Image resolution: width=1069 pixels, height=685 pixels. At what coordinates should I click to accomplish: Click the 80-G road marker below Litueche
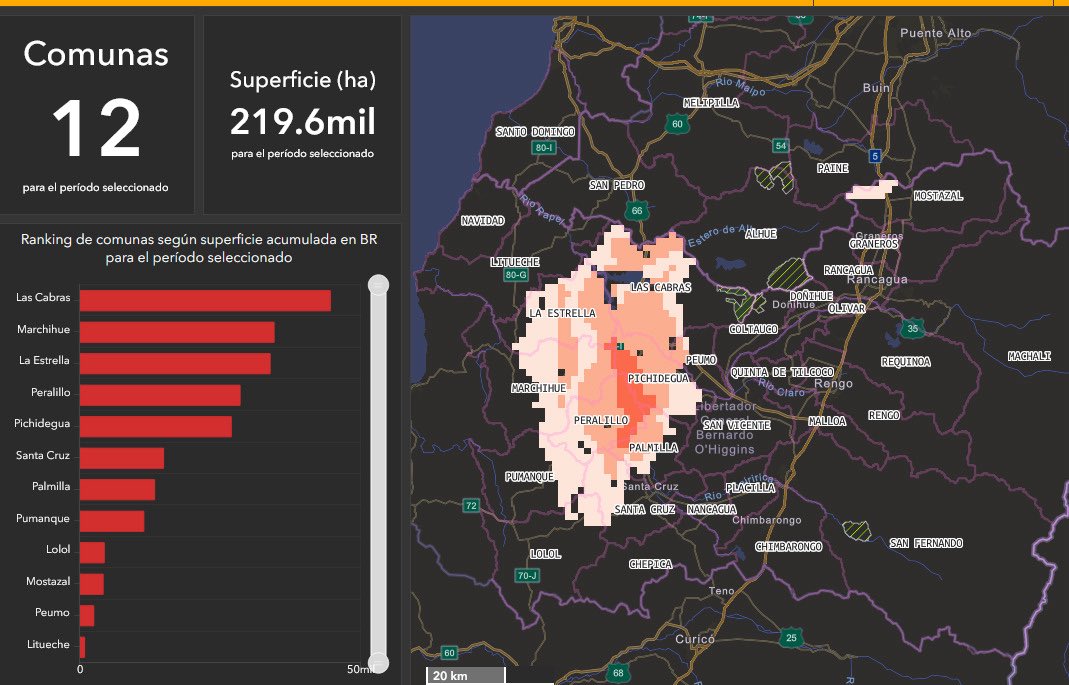[x=516, y=275]
